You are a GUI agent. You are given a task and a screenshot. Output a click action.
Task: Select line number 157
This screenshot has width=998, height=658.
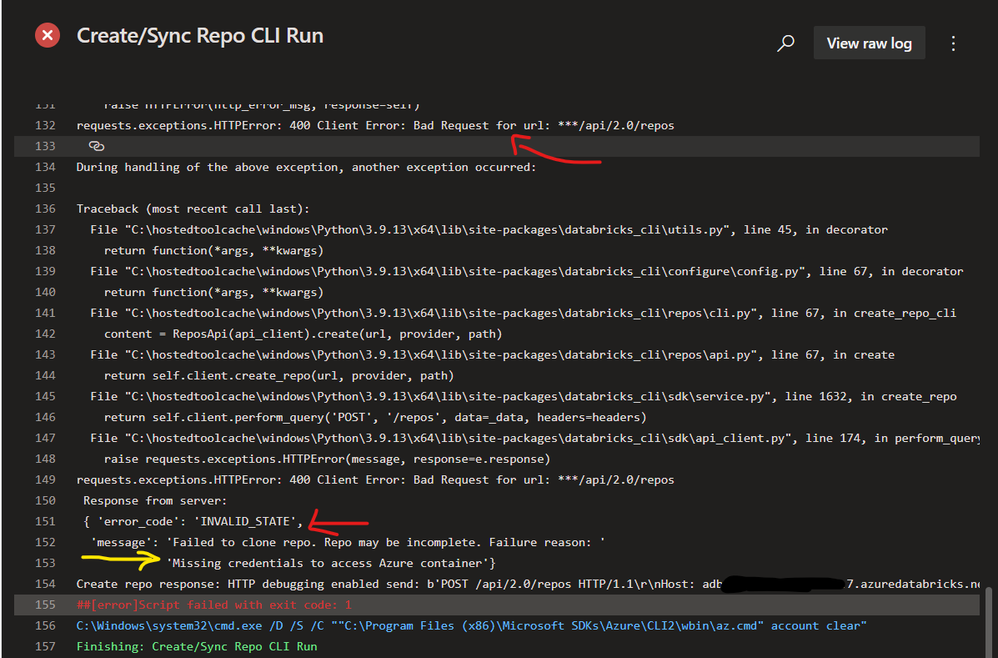pyautogui.click(x=43, y=647)
